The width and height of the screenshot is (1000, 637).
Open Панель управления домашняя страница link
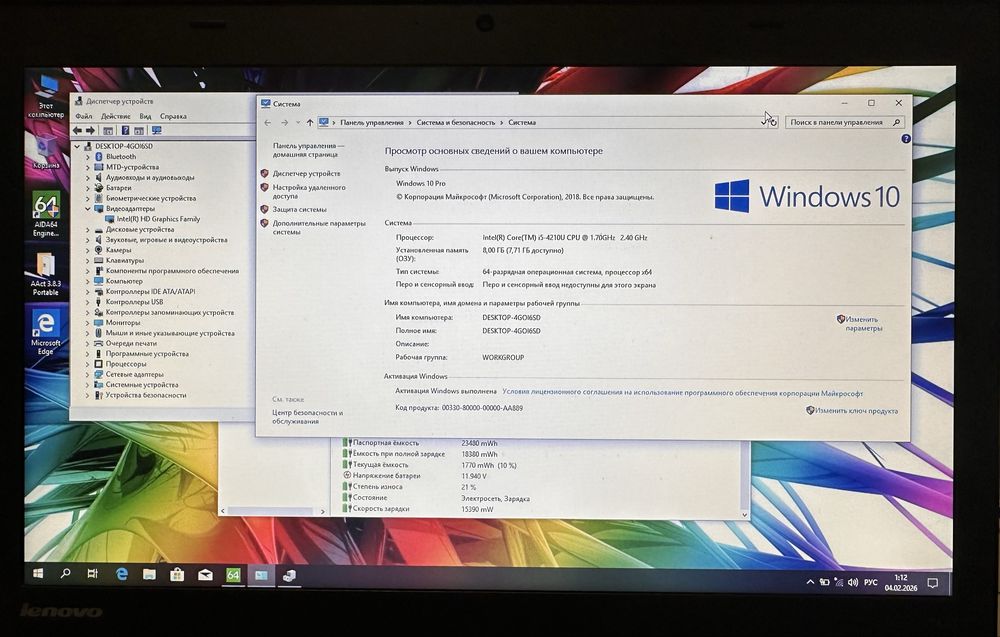click(309, 150)
